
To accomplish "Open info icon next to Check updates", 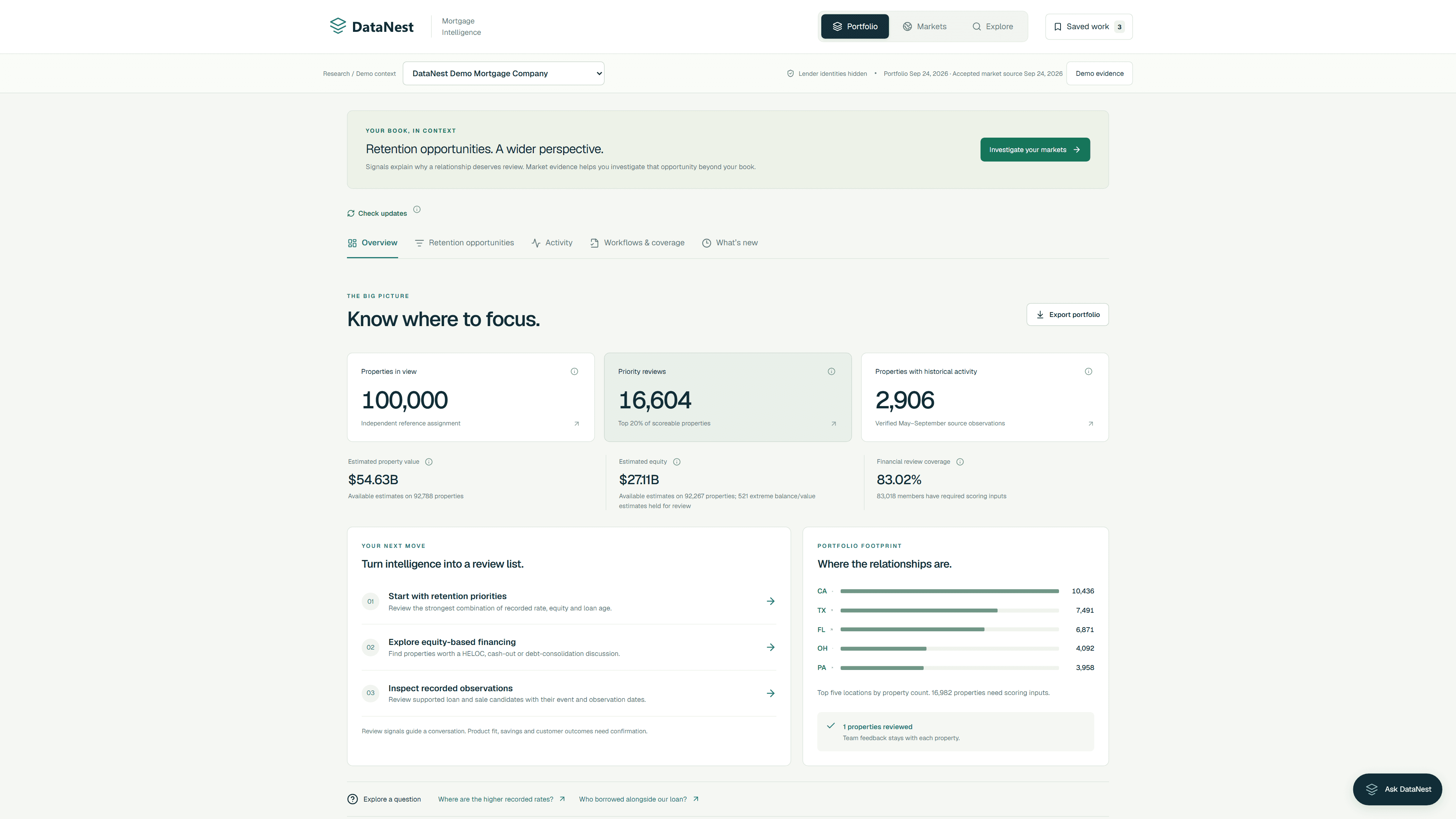I will click(x=417, y=209).
